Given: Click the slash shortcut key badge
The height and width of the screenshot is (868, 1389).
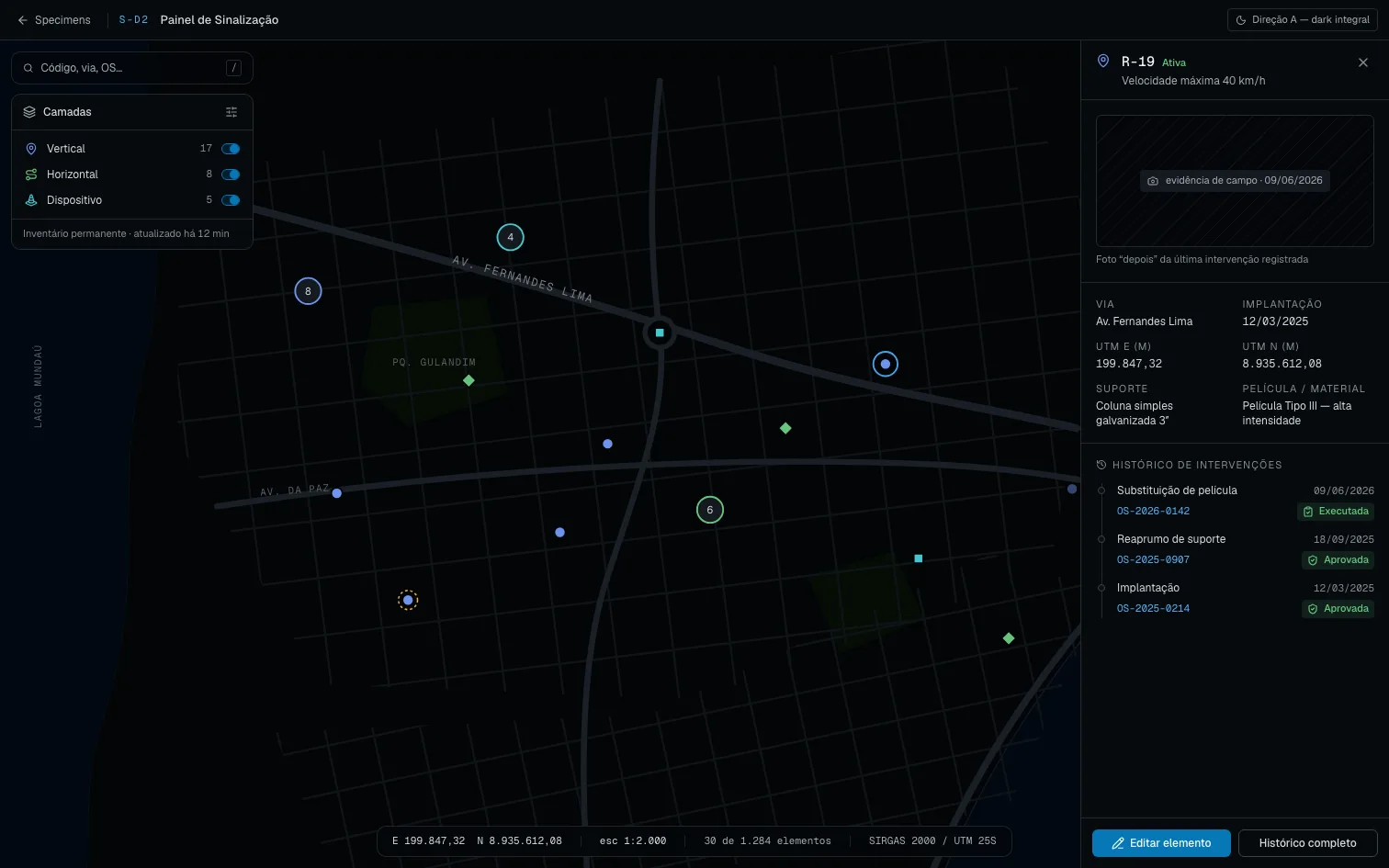Looking at the screenshot, I should (234, 68).
